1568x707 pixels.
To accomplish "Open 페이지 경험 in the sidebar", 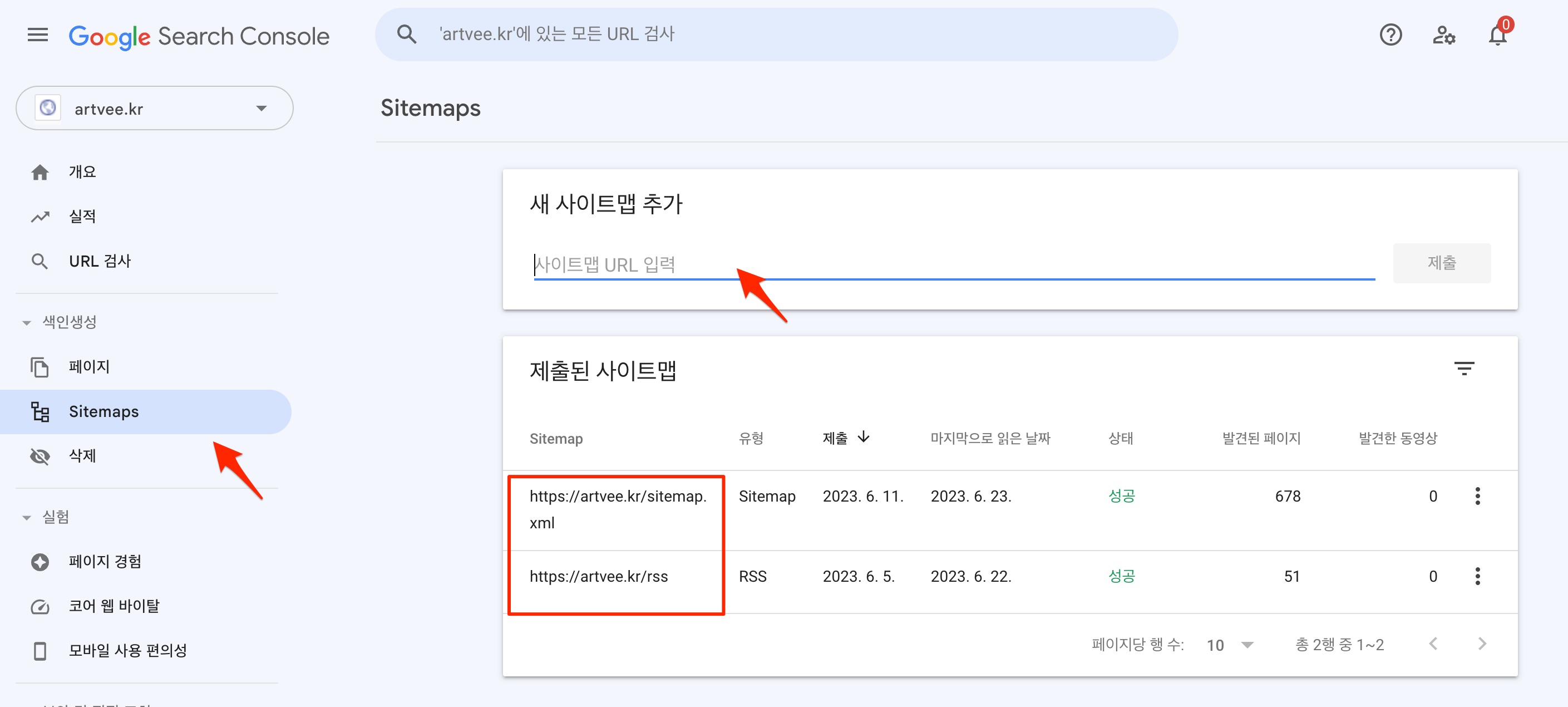I will click(105, 562).
